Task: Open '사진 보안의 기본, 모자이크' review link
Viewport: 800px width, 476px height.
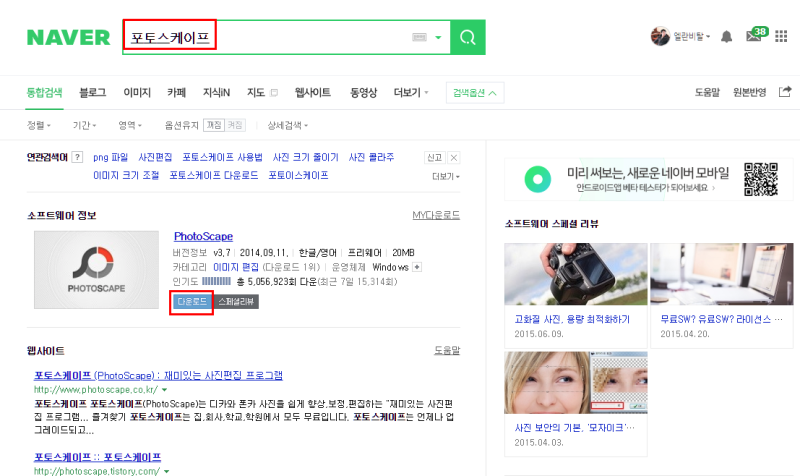Action: [x=574, y=428]
